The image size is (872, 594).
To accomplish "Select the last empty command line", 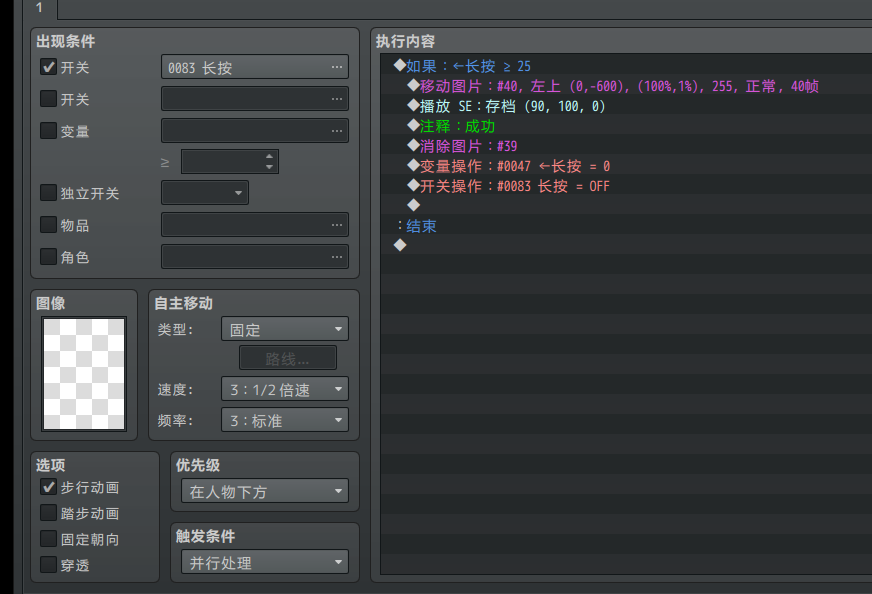I will [x=626, y=246].
